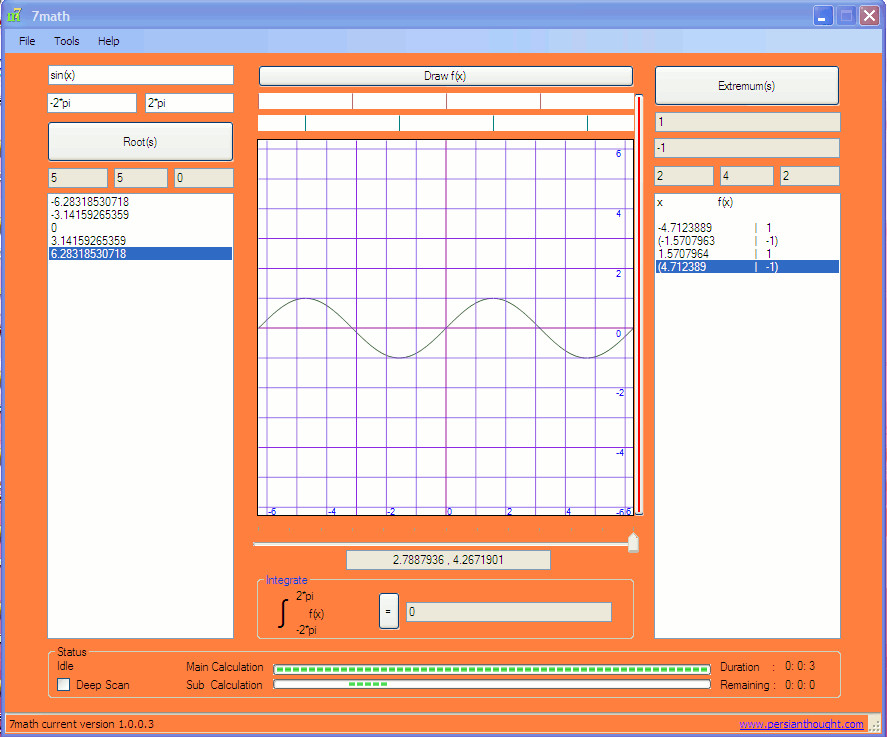The height and width of the screenshot is (737, 887).
Task: Click the equals button to integrate
Action: (x=389, y=611)
